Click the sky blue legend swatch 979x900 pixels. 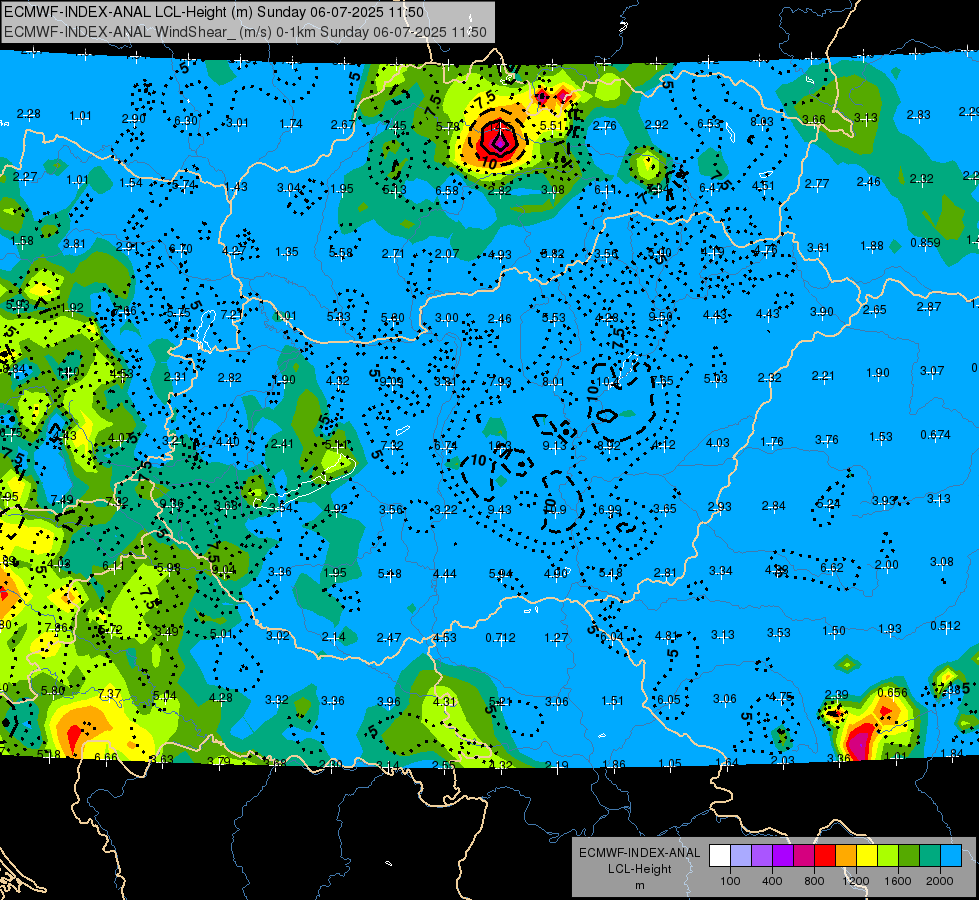[x=951, y=856]
